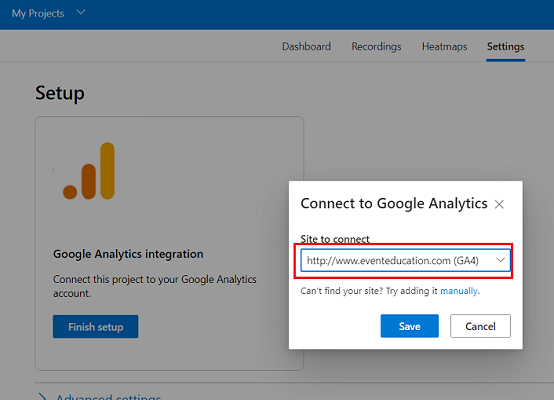Open the Recordings tab
The width and height of the screenshot is (554, 400).
tap(376, 47)
